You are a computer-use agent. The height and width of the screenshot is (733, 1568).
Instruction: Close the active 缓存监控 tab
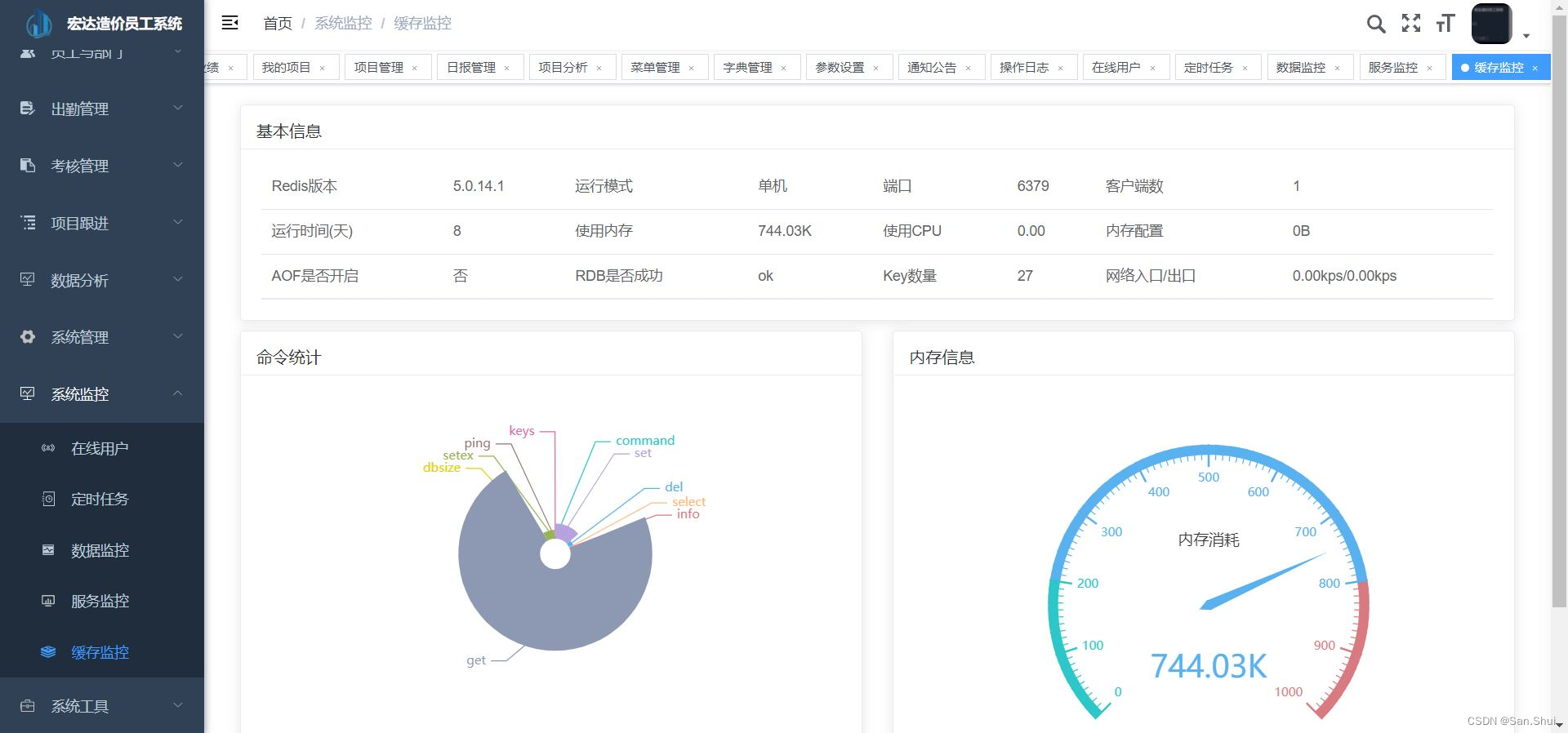click(1535, 69)
